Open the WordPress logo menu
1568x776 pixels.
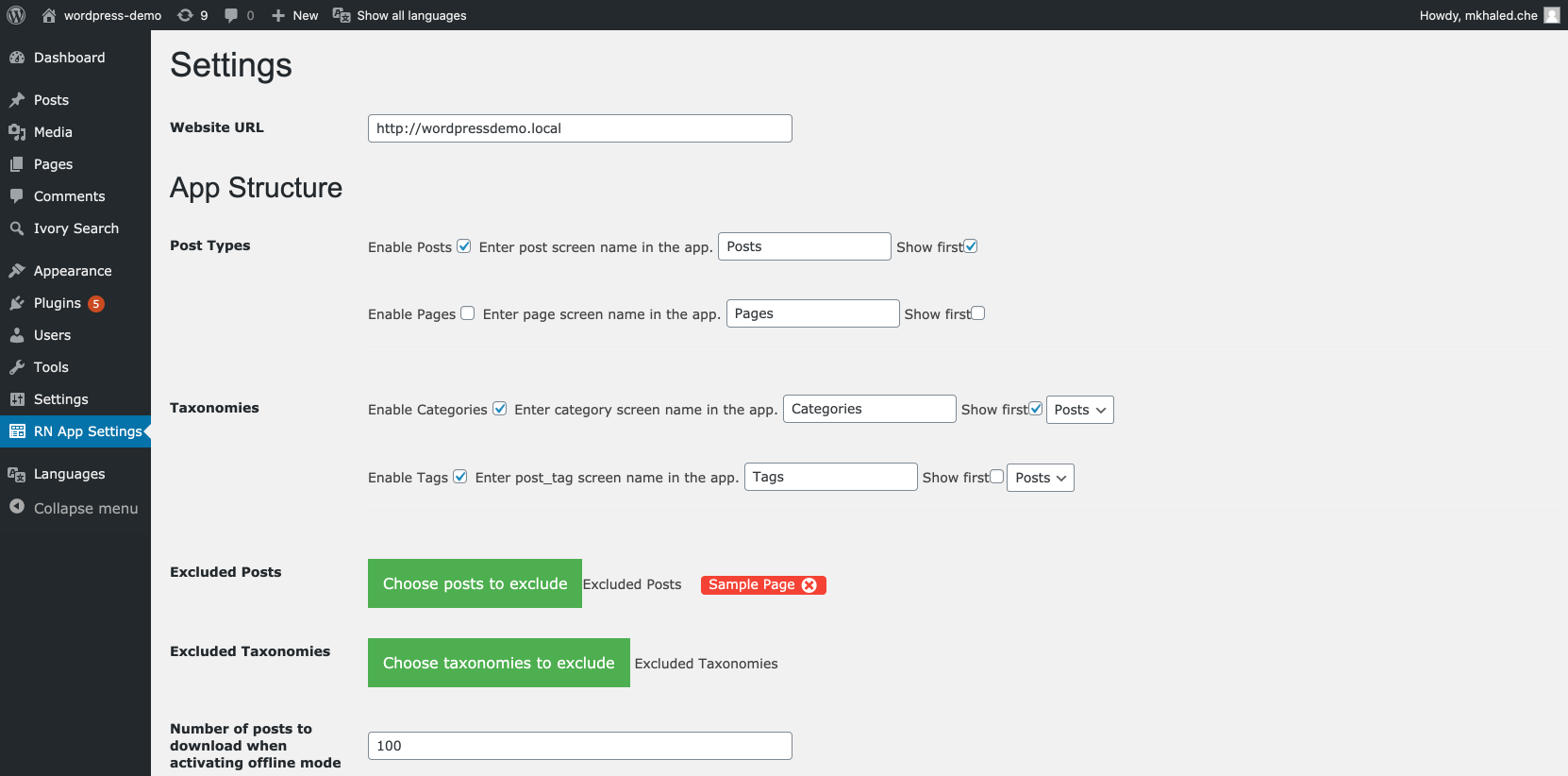pyautogui.click(x=16, y=15)
